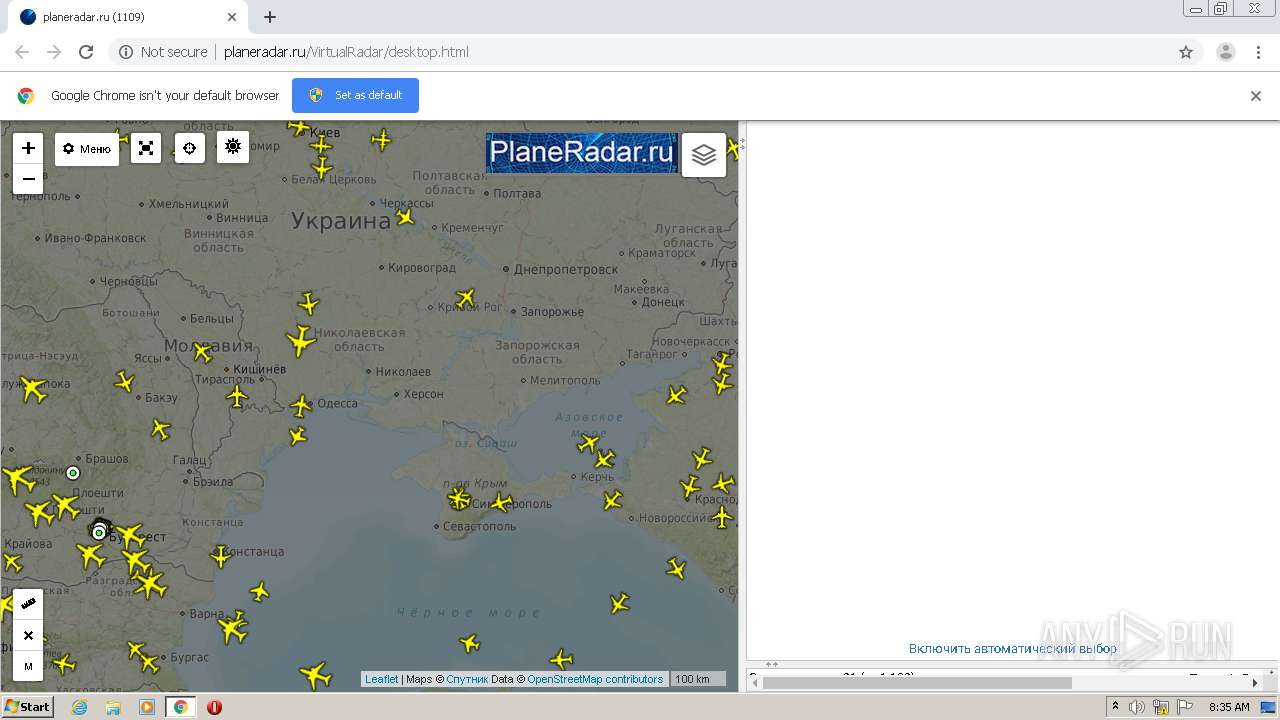Viewport: 1280px width, 720px height.
Task: Select aircraft left of Бургас label
Action: point(150,662)
